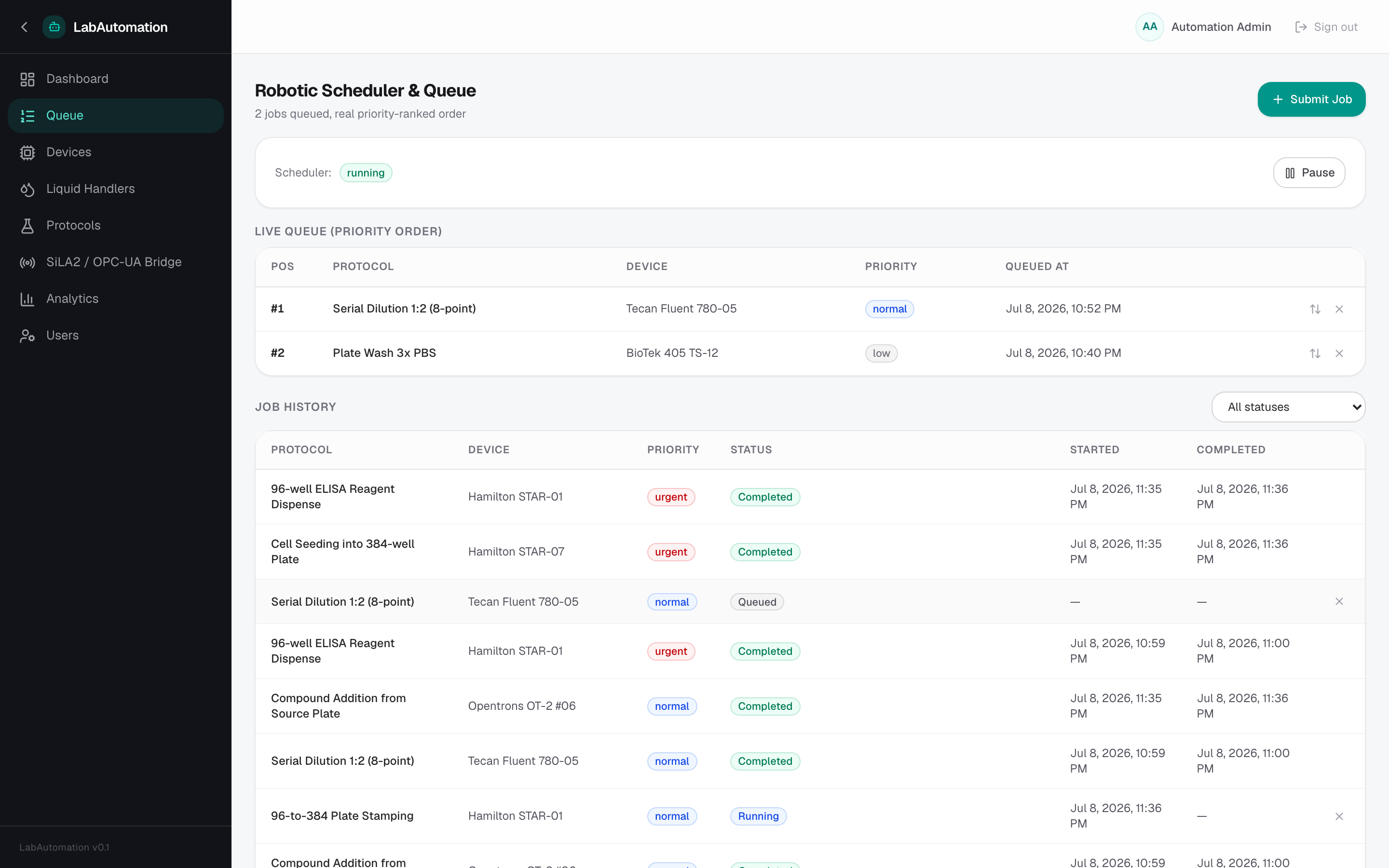Click Cell Seeding into 384-well Plate row
The height and width of the screenshot is (868, 1389).
[810, 552]
